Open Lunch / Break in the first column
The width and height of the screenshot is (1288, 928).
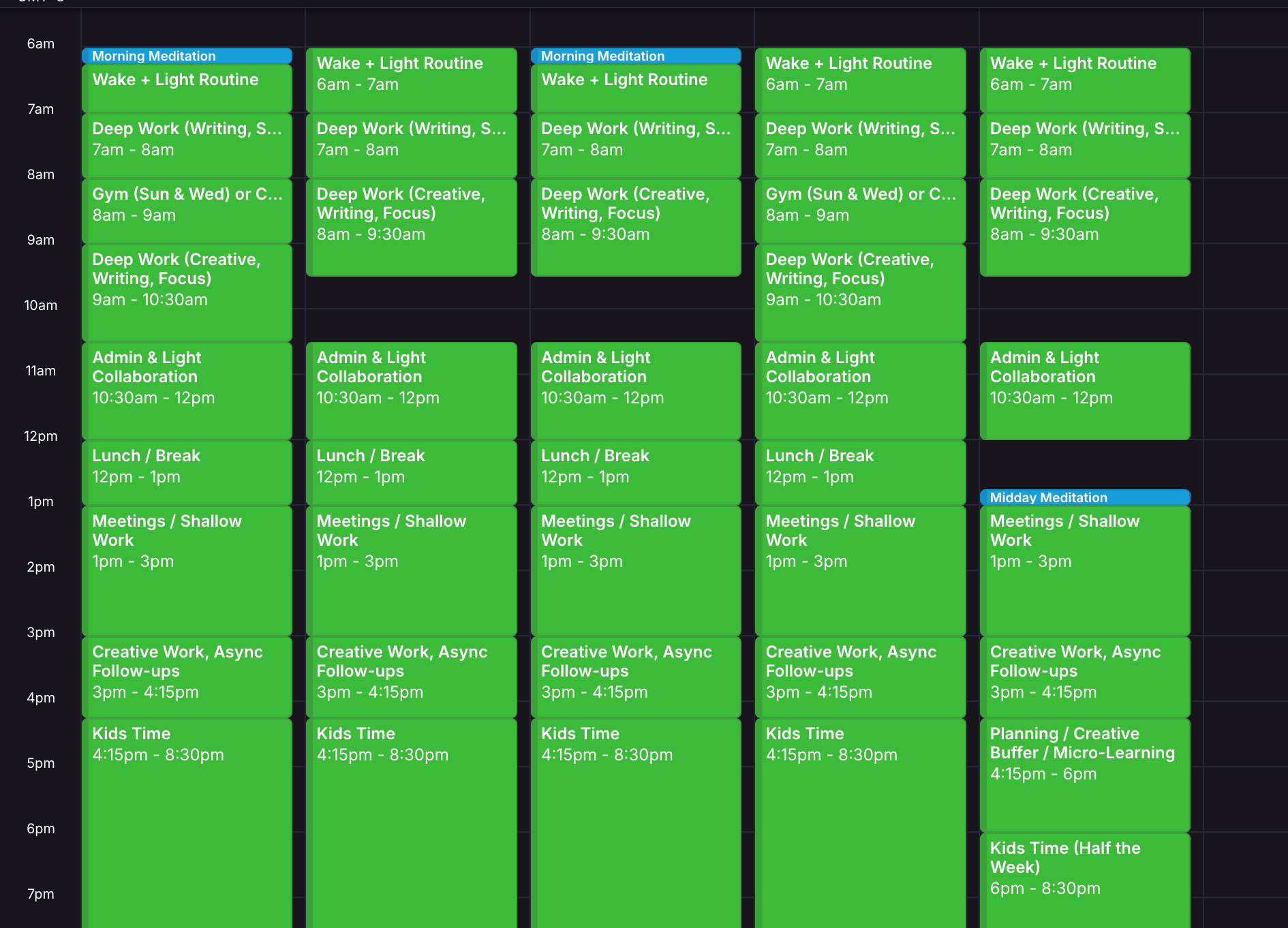(187, 472)
